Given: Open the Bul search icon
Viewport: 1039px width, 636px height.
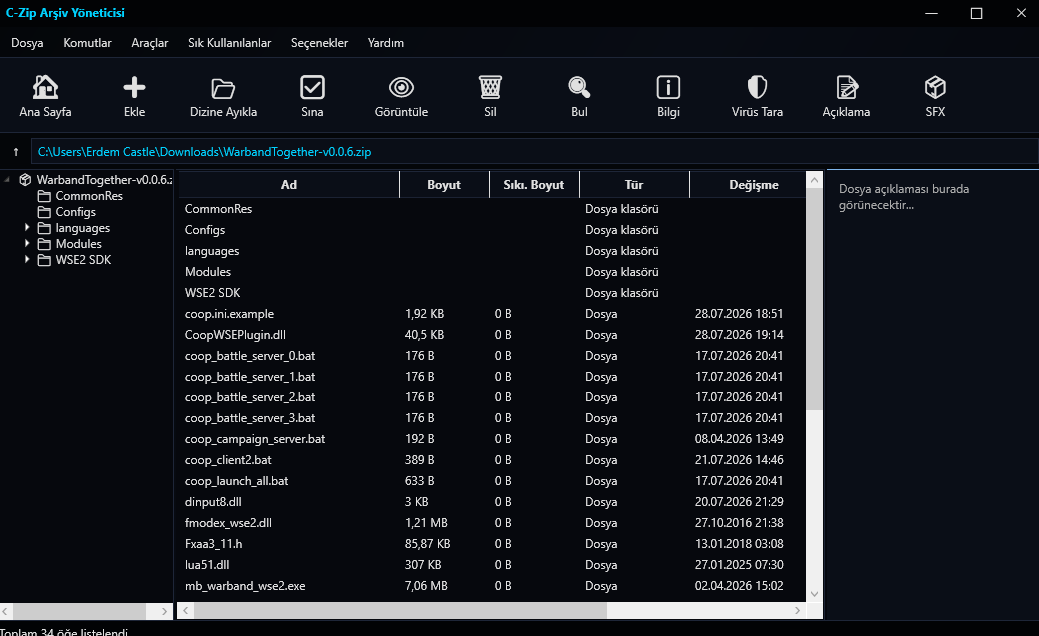Looking at the screenshot, I should coord(579,87).
